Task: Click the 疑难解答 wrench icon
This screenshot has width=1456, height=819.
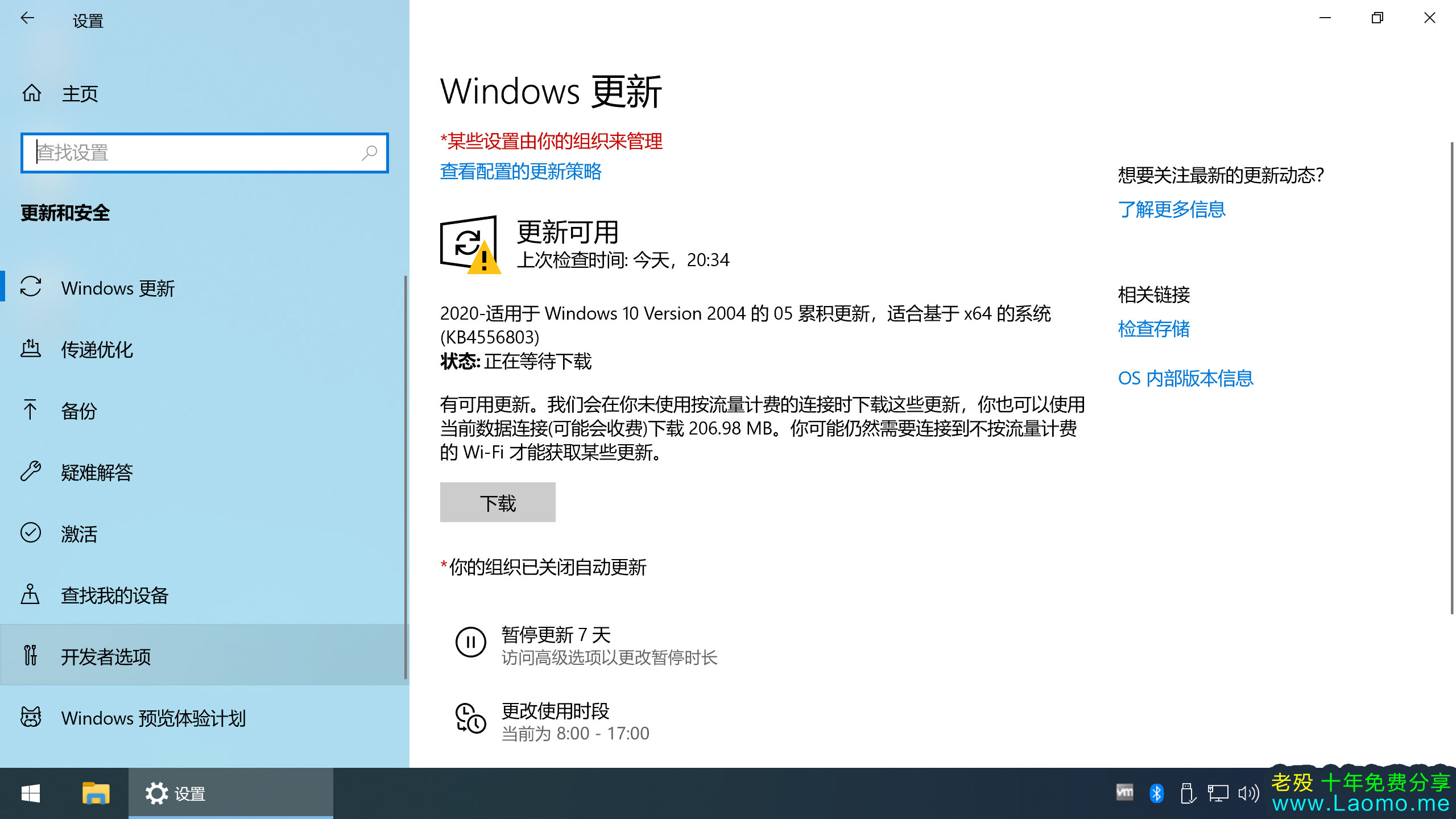Action: (x=31, y=471)
